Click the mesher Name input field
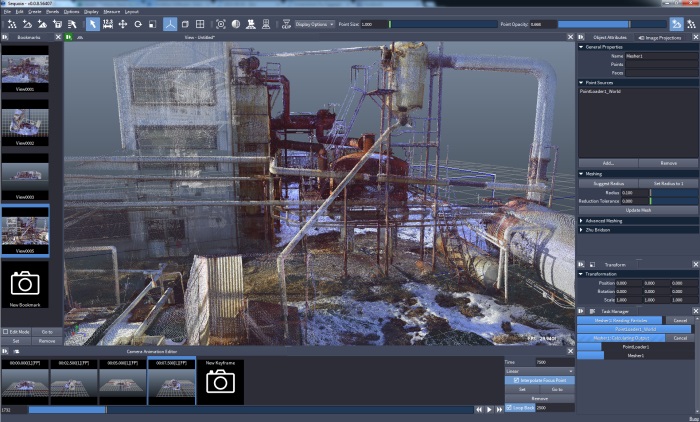This screenshot has height=422, width=700. click(x=661, y=56)
